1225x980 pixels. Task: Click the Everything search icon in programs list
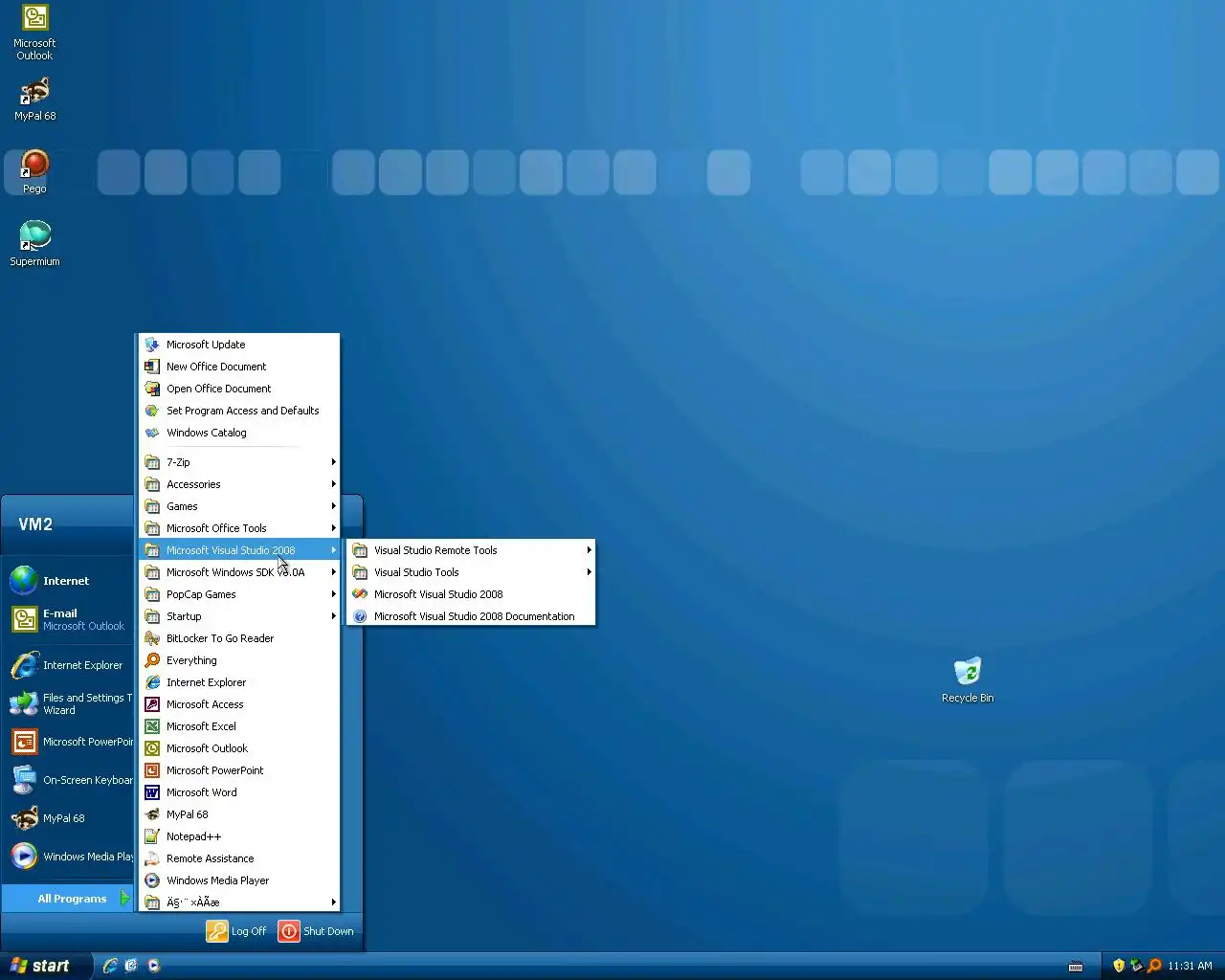152,660
